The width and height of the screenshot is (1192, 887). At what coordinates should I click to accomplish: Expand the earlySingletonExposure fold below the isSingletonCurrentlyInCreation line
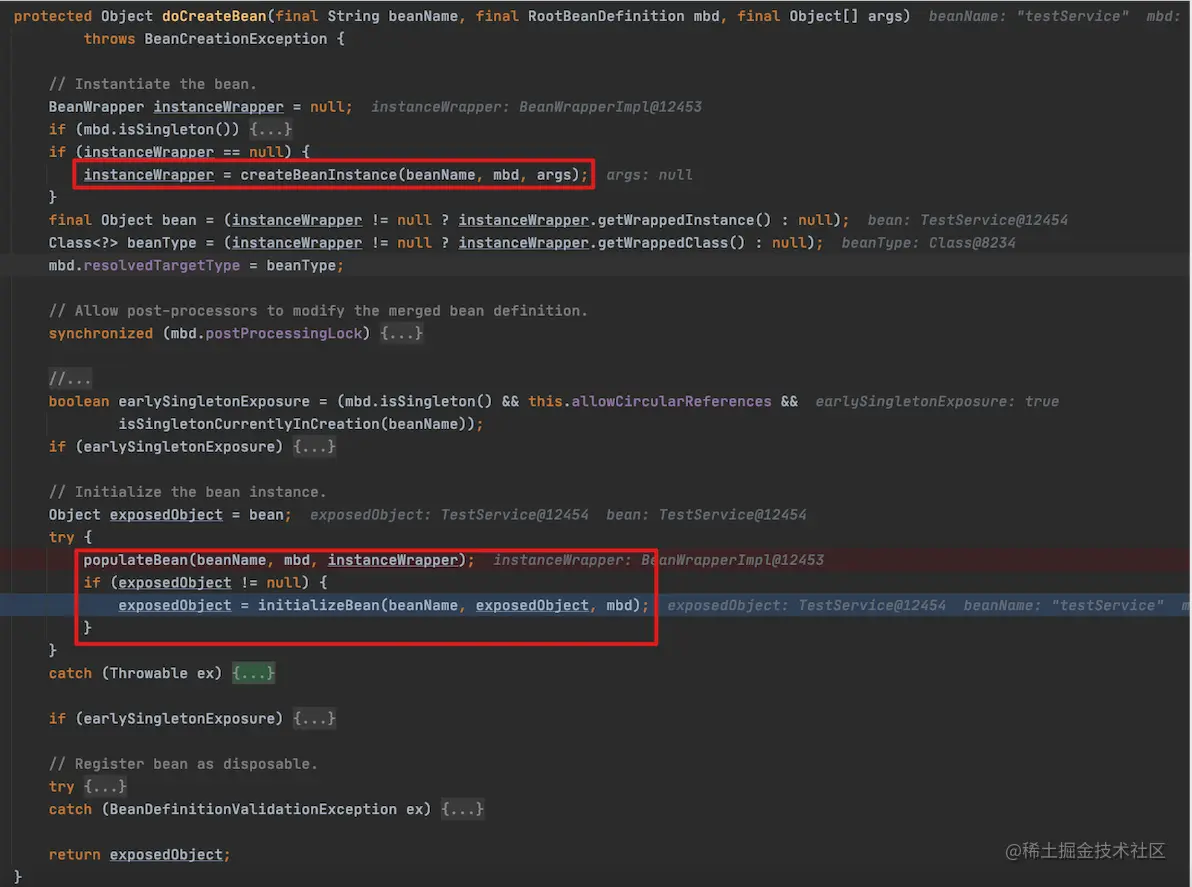click(x=314, y=446)
